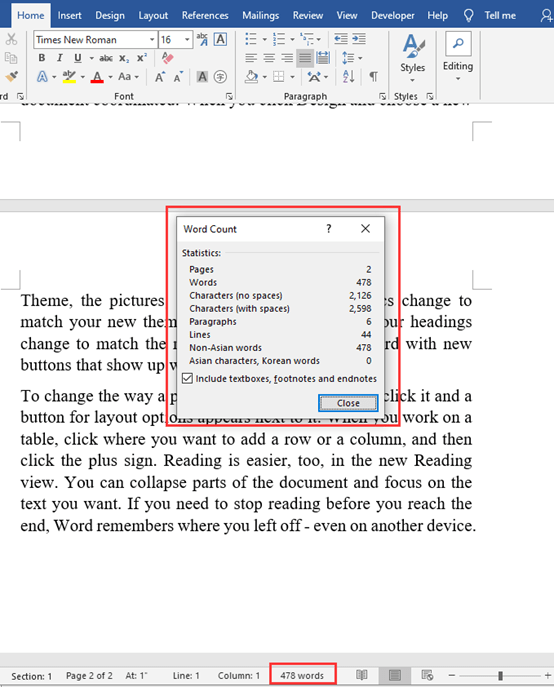
Task: Toggle justify alignment
Action: 305,58
